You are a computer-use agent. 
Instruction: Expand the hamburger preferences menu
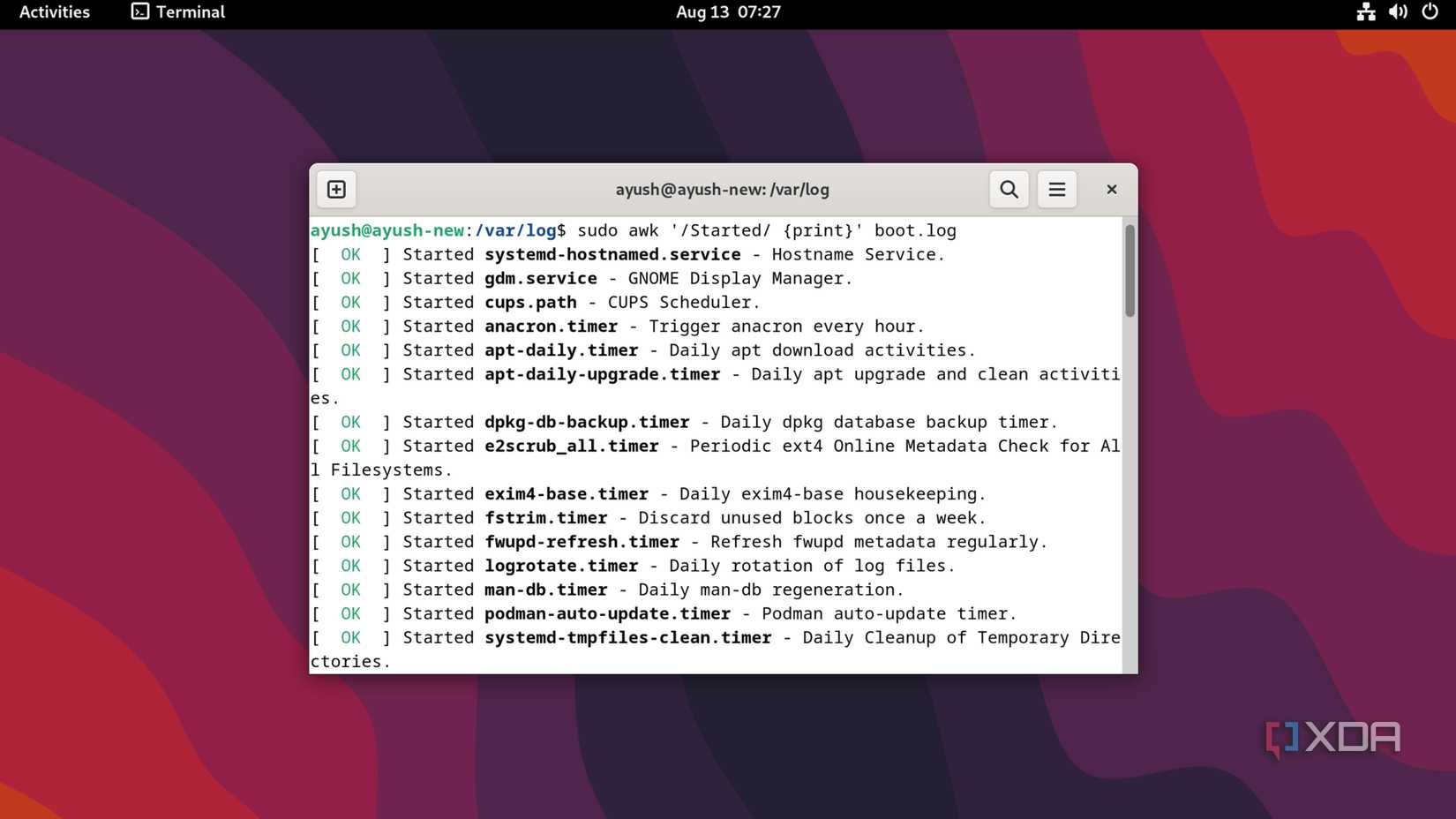pyautogui.click(x=1056, y=189)
